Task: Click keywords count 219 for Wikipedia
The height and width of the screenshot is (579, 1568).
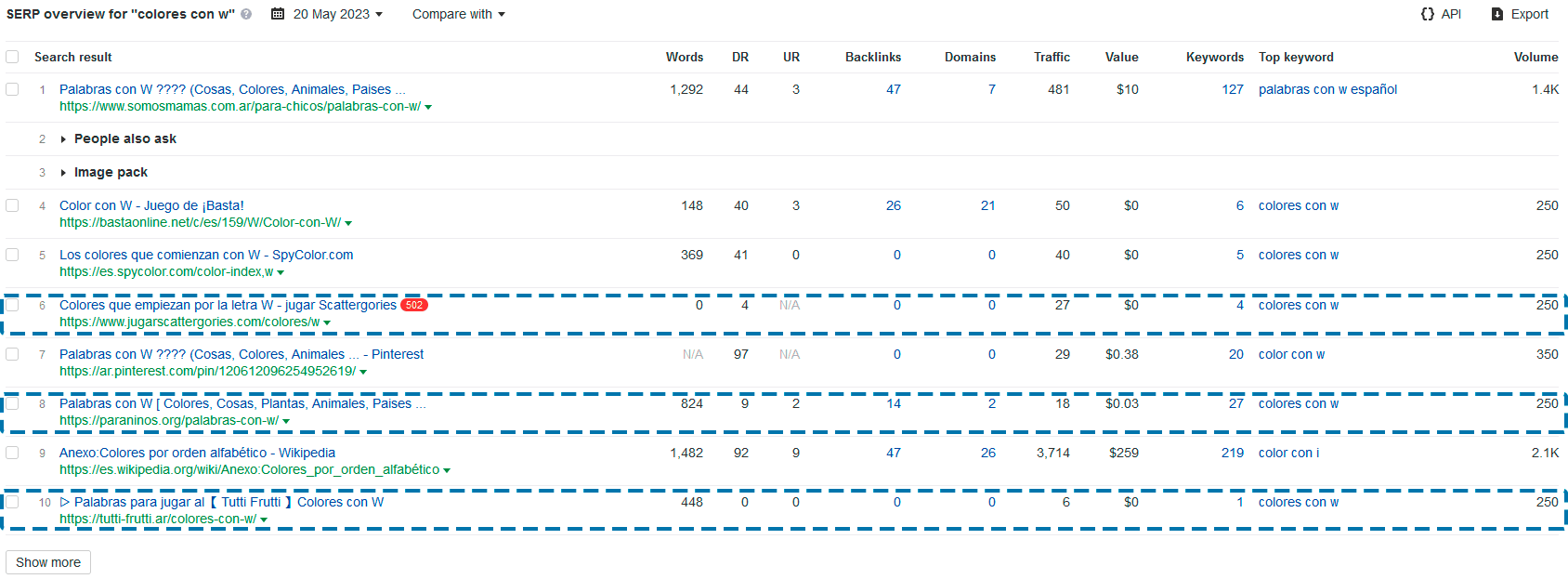Action: pyautogui.click(x=1233, y=453)
